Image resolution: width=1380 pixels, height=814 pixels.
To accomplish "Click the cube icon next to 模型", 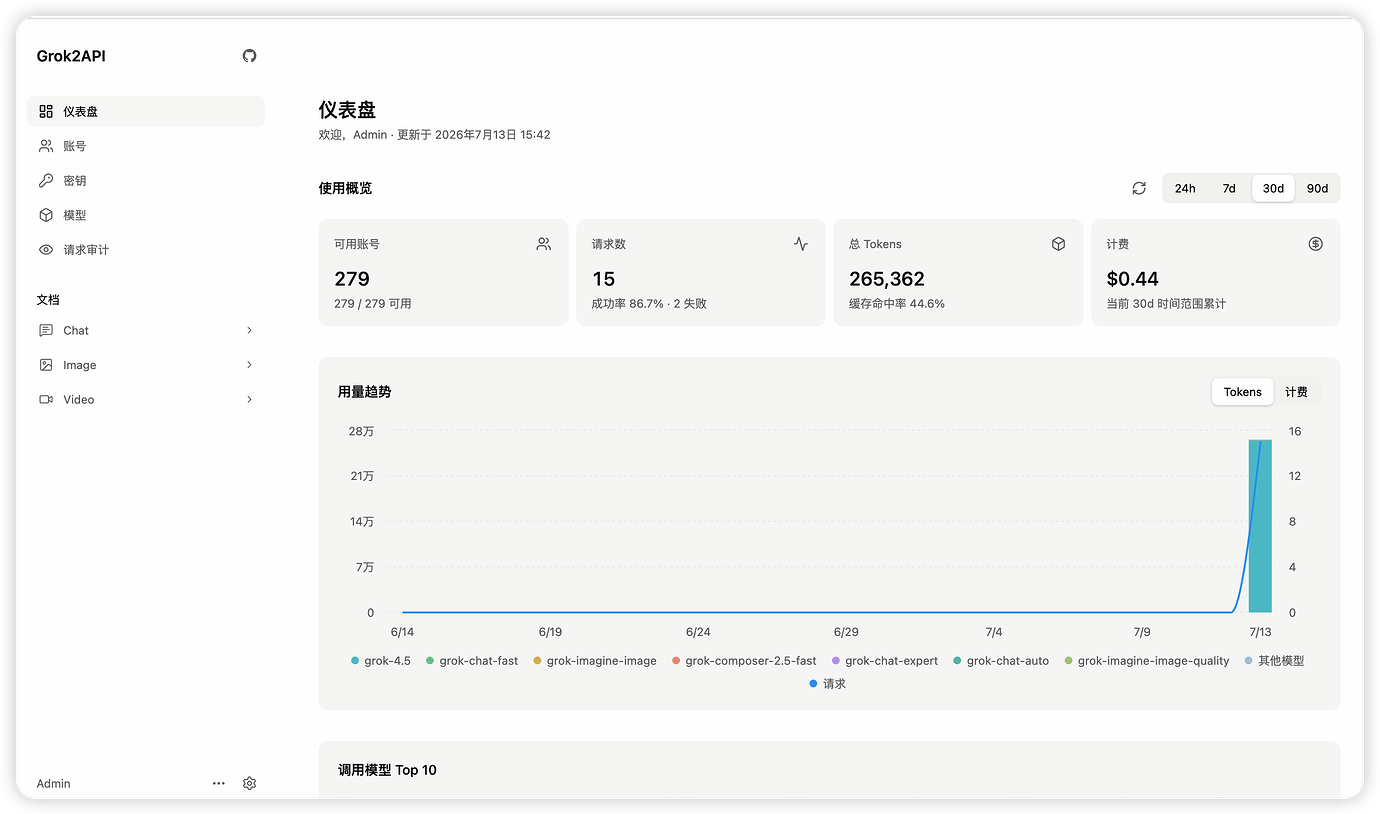I will coord(46,215).
